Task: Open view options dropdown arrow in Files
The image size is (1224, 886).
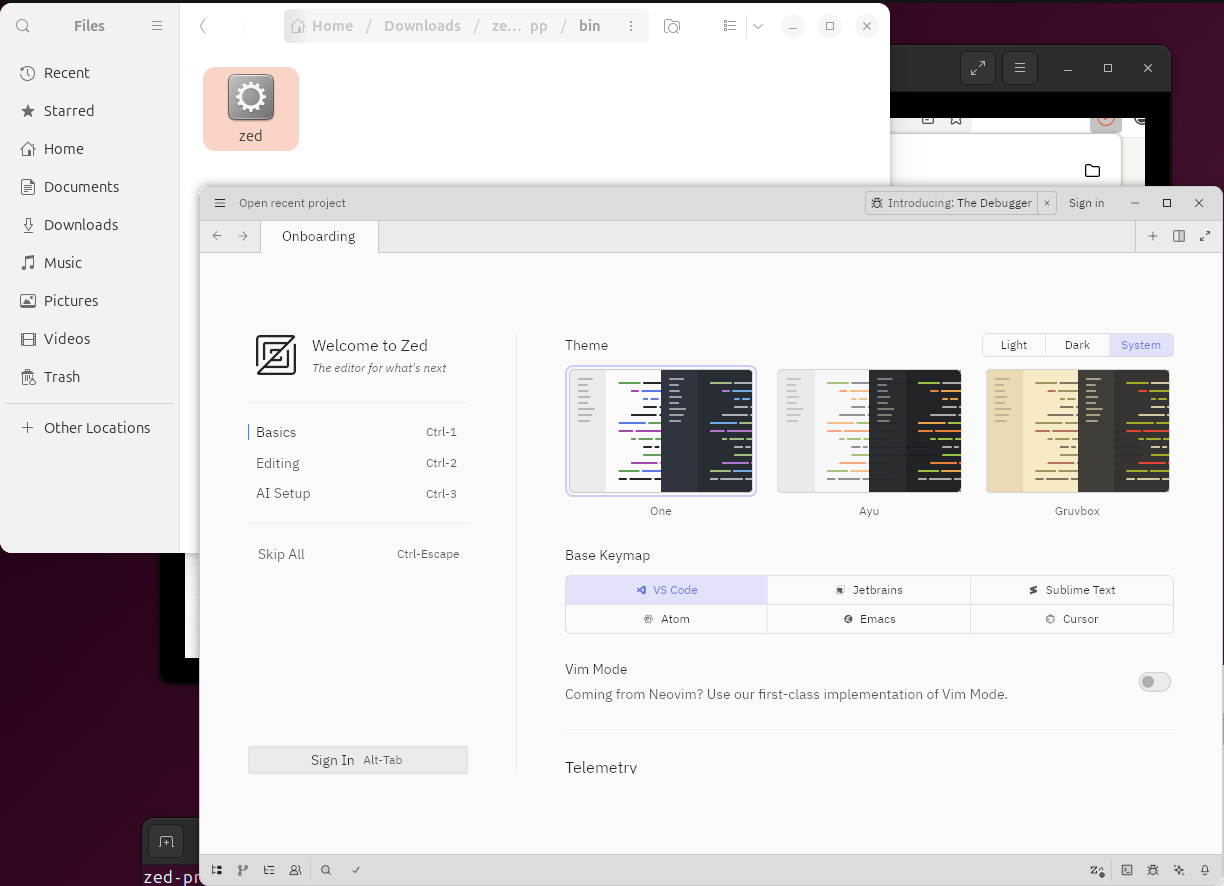Action: point(758,26)
